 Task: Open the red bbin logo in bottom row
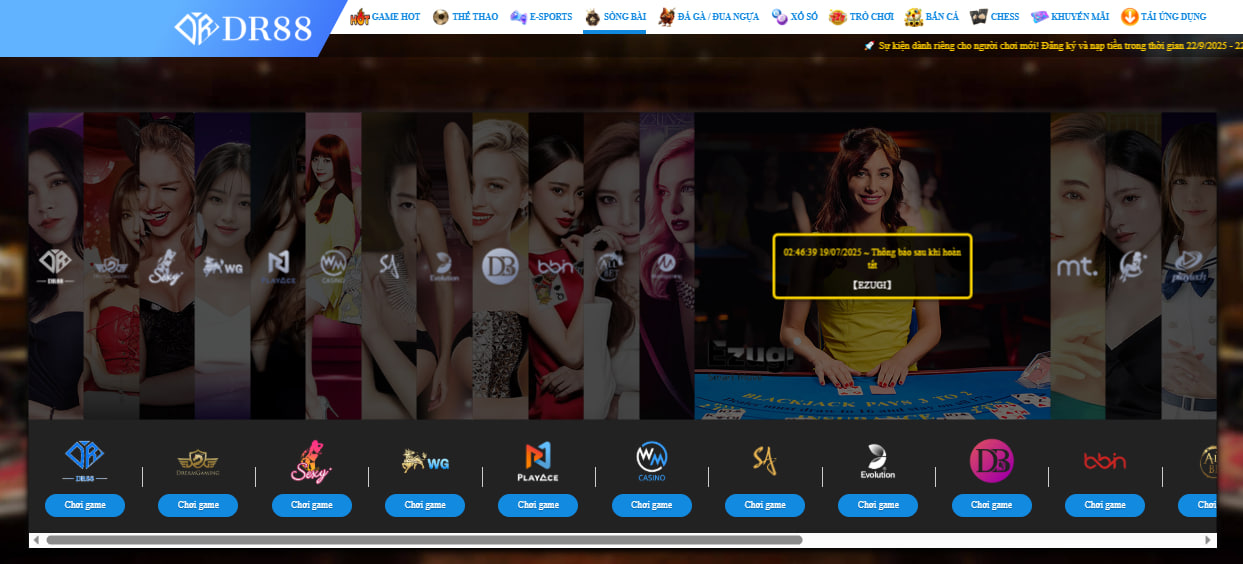pos(1104,461)
